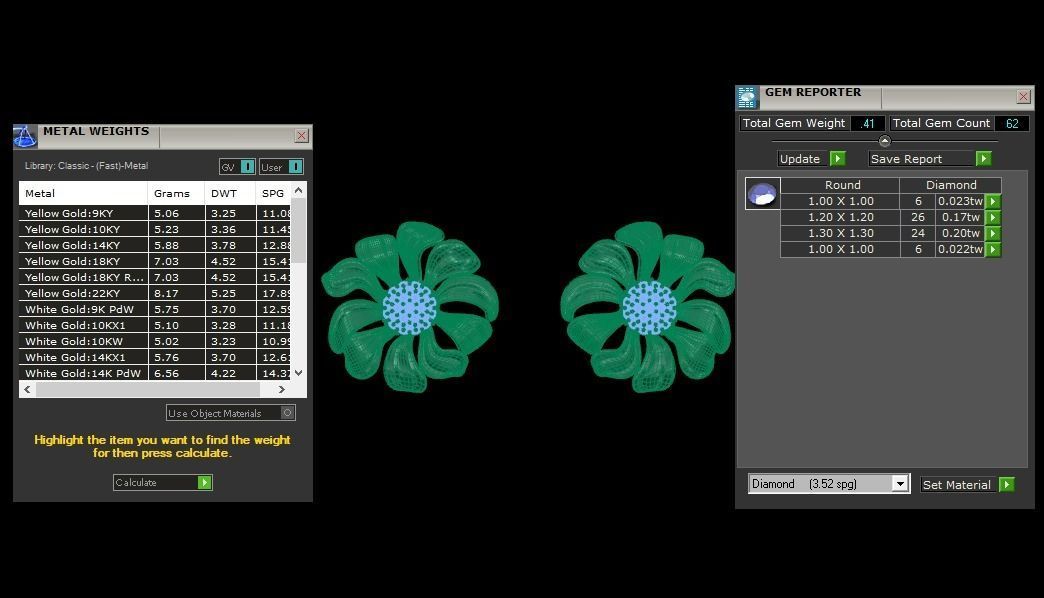Toggle the GV library switch
Screen dimensions: 1044x598
247,166
